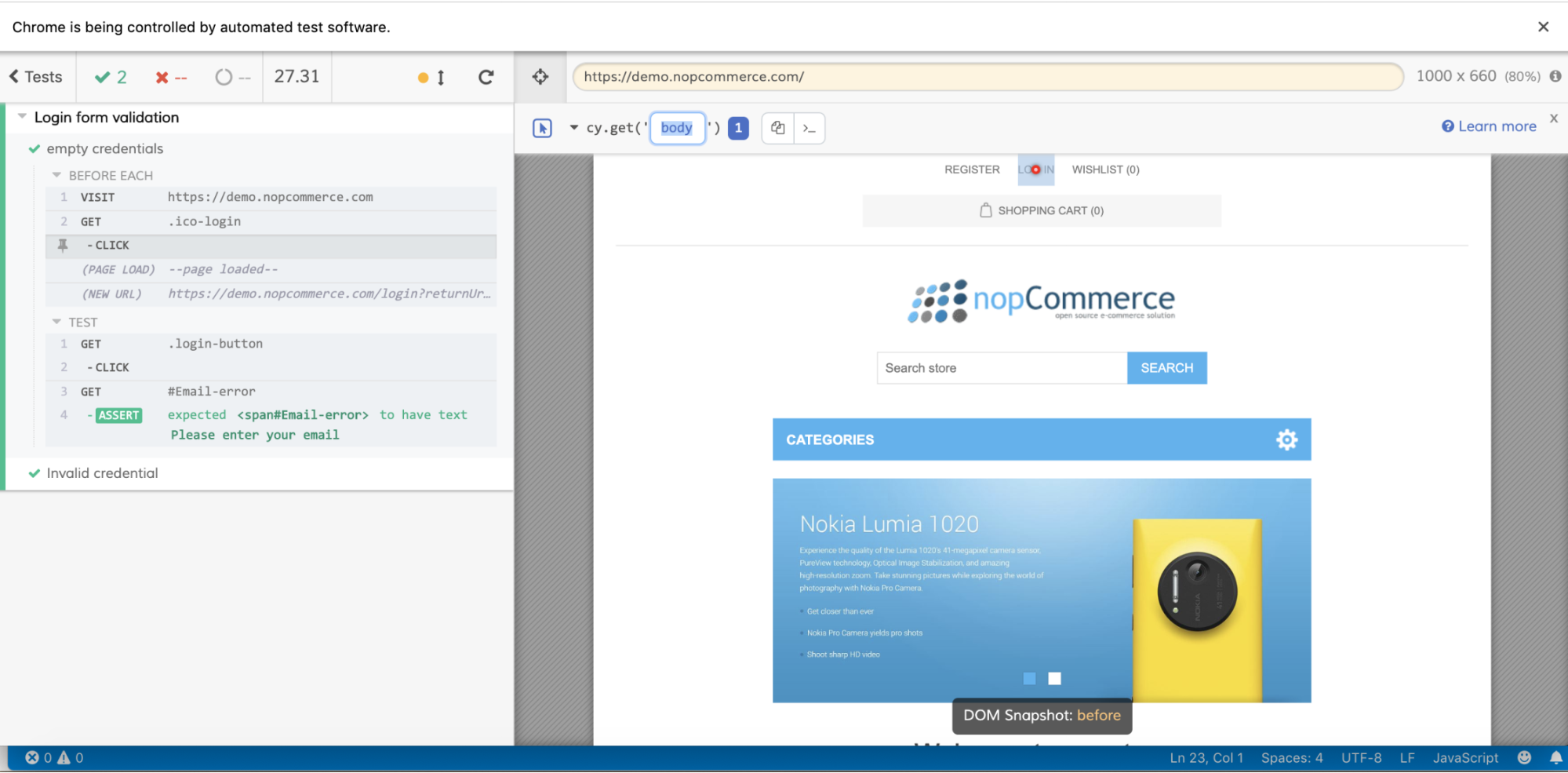Collapse the BEFORE EACH section
The width and height of the screenshot is (1568, 773).
55,174
